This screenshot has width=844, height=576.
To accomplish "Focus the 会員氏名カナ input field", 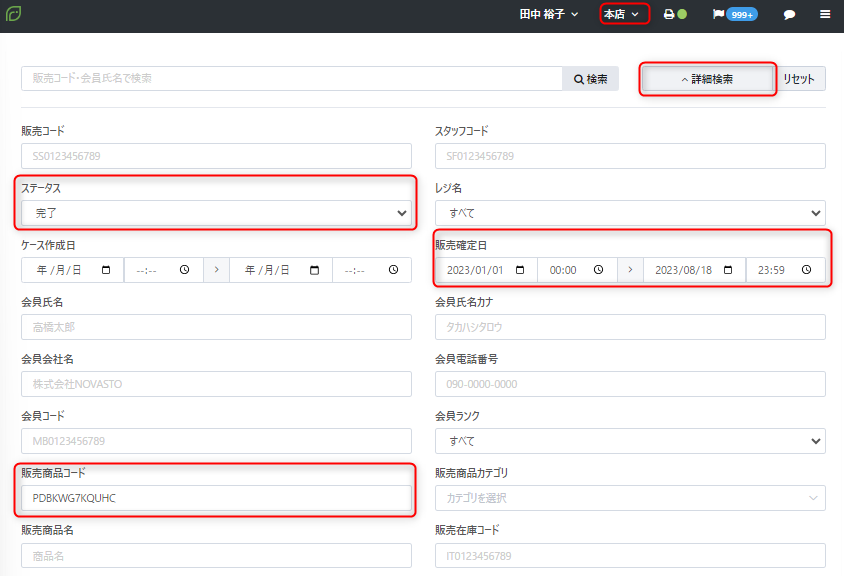I will pyautogui.click(x=630, y=327).
